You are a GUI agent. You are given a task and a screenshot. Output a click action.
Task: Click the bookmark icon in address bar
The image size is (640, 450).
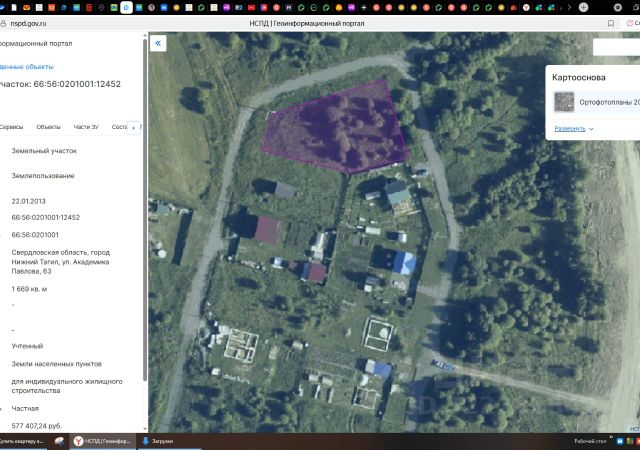click(x=611, y=23)
